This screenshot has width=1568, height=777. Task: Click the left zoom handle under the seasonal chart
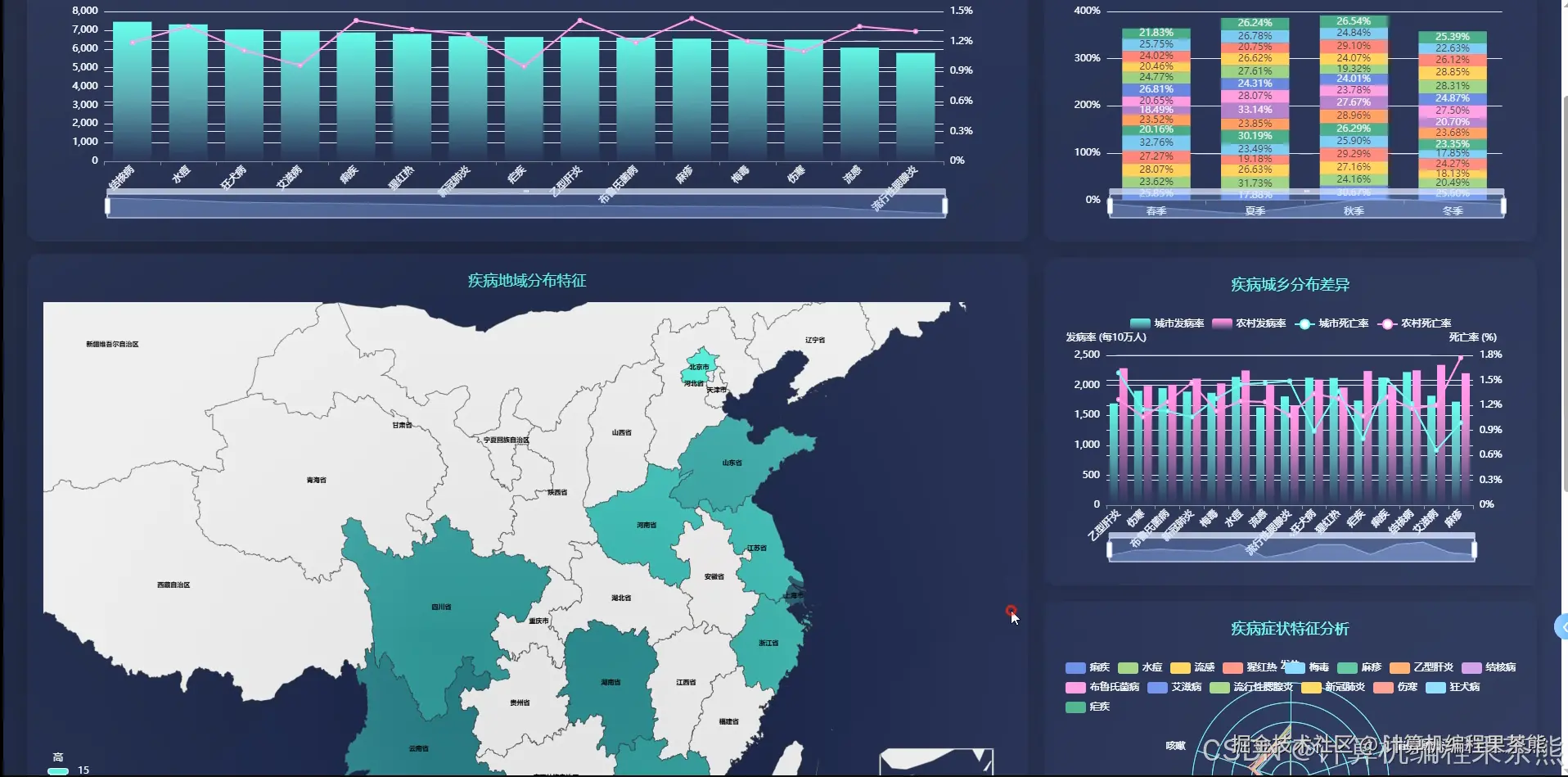point(1110,206)
